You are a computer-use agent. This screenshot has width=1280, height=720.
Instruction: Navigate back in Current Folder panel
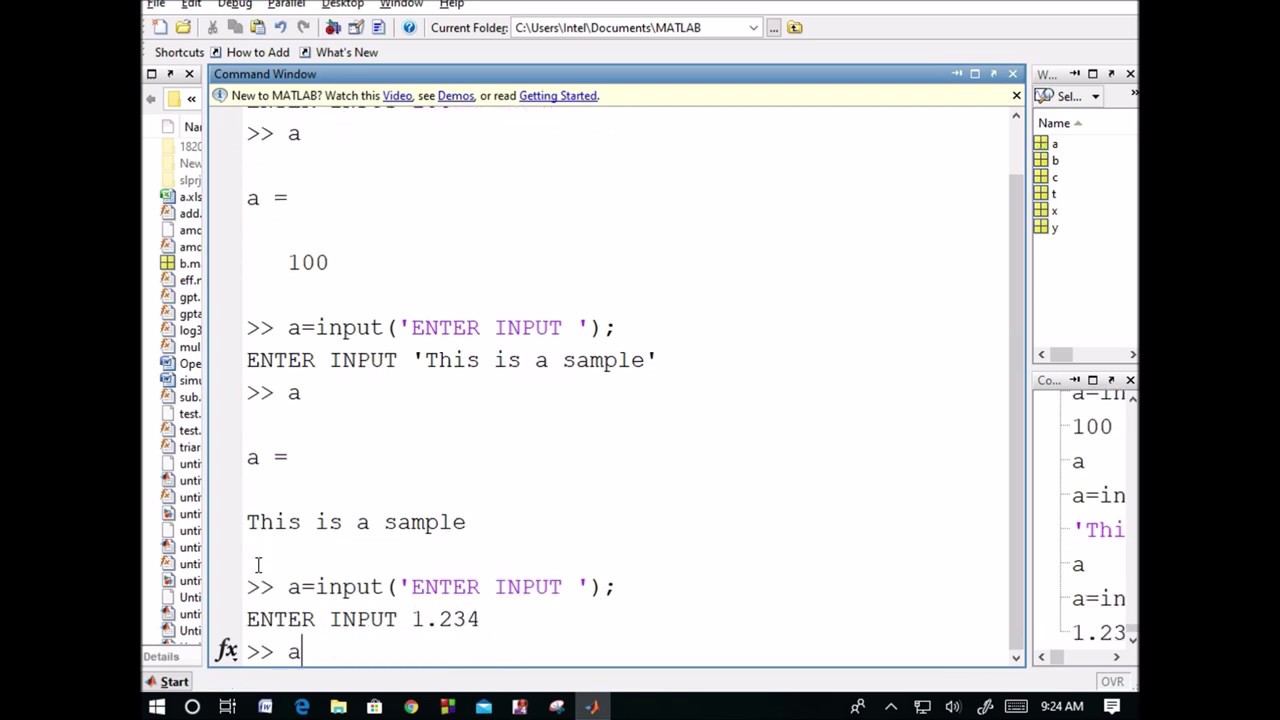pyautogui.click(x=151, y=99)
